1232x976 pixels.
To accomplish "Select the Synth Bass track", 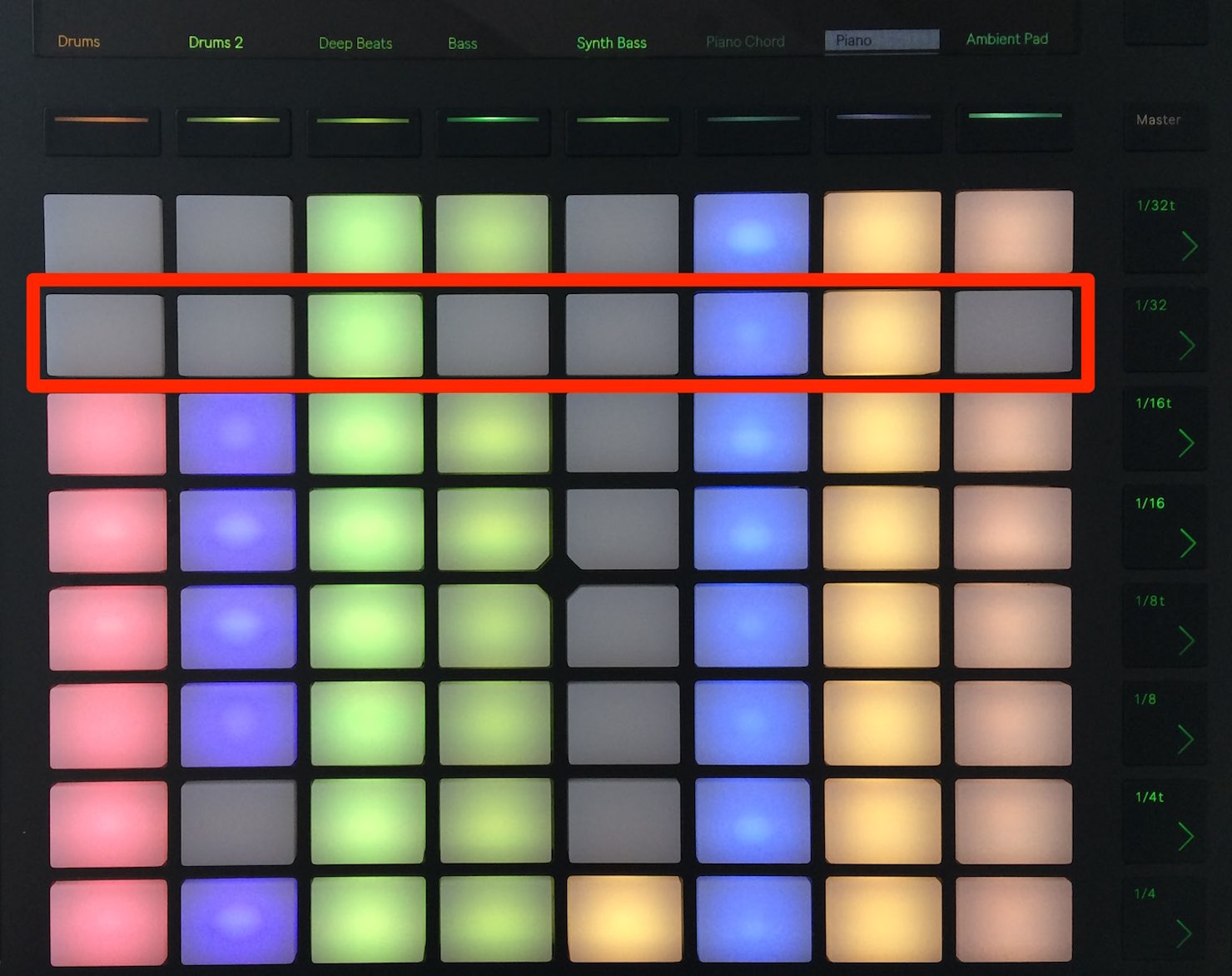I will (x=612, y=42).
